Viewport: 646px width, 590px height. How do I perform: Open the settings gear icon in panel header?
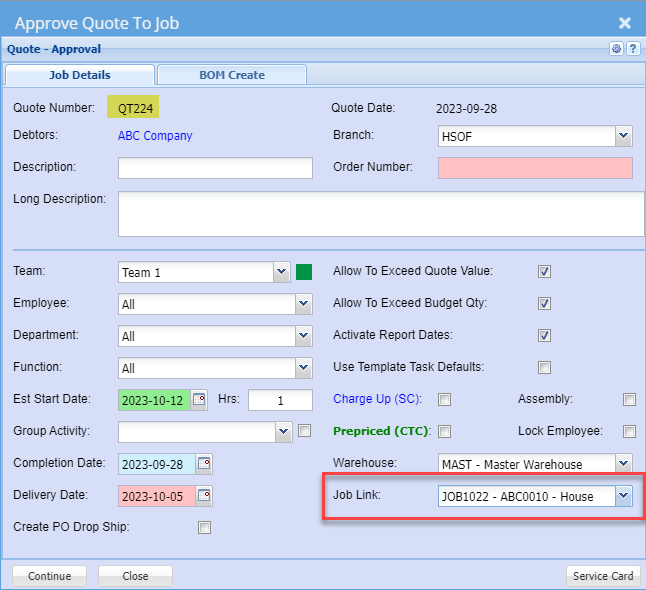616,48
